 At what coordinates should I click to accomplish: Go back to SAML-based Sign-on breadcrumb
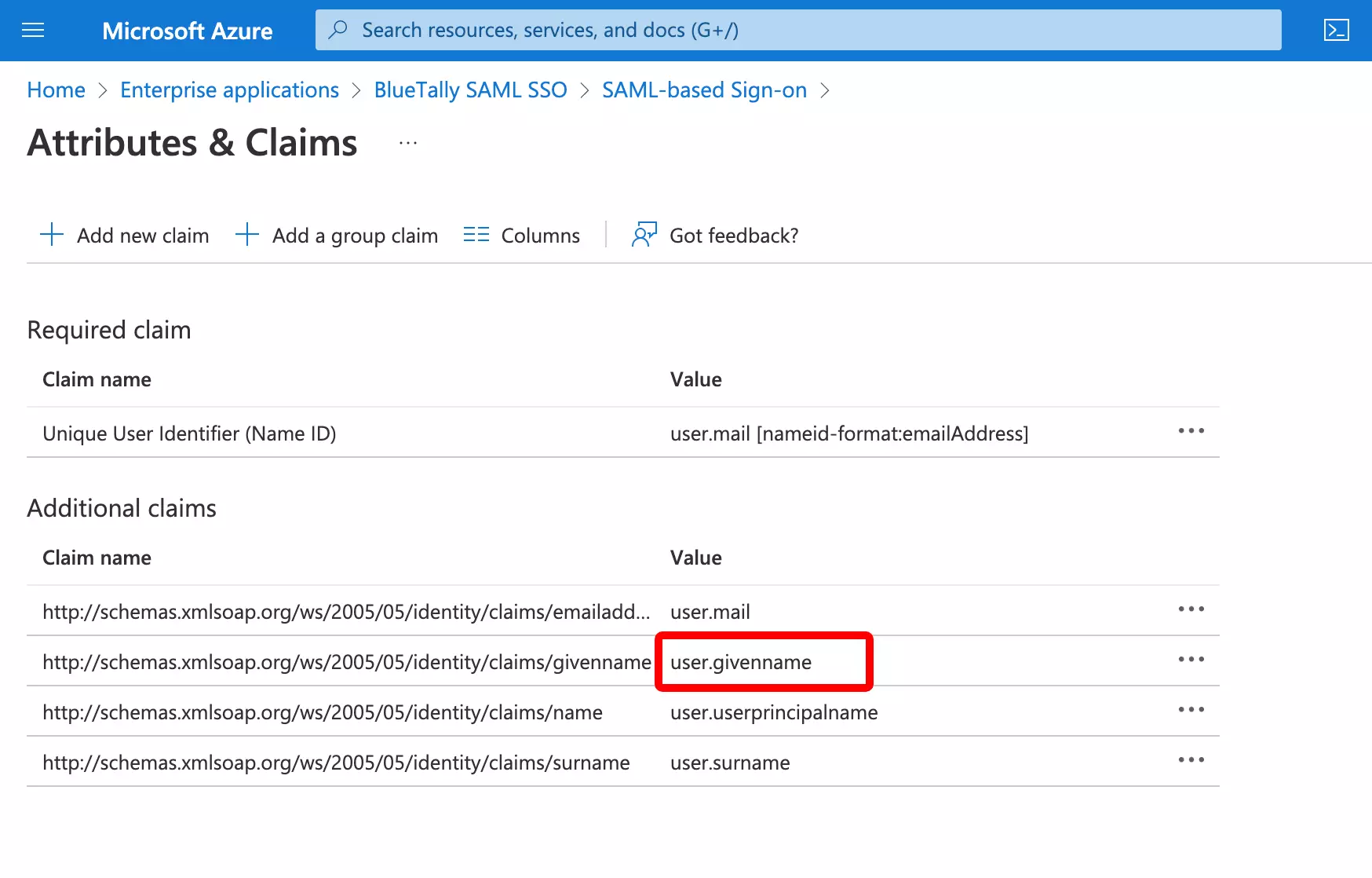705,90
